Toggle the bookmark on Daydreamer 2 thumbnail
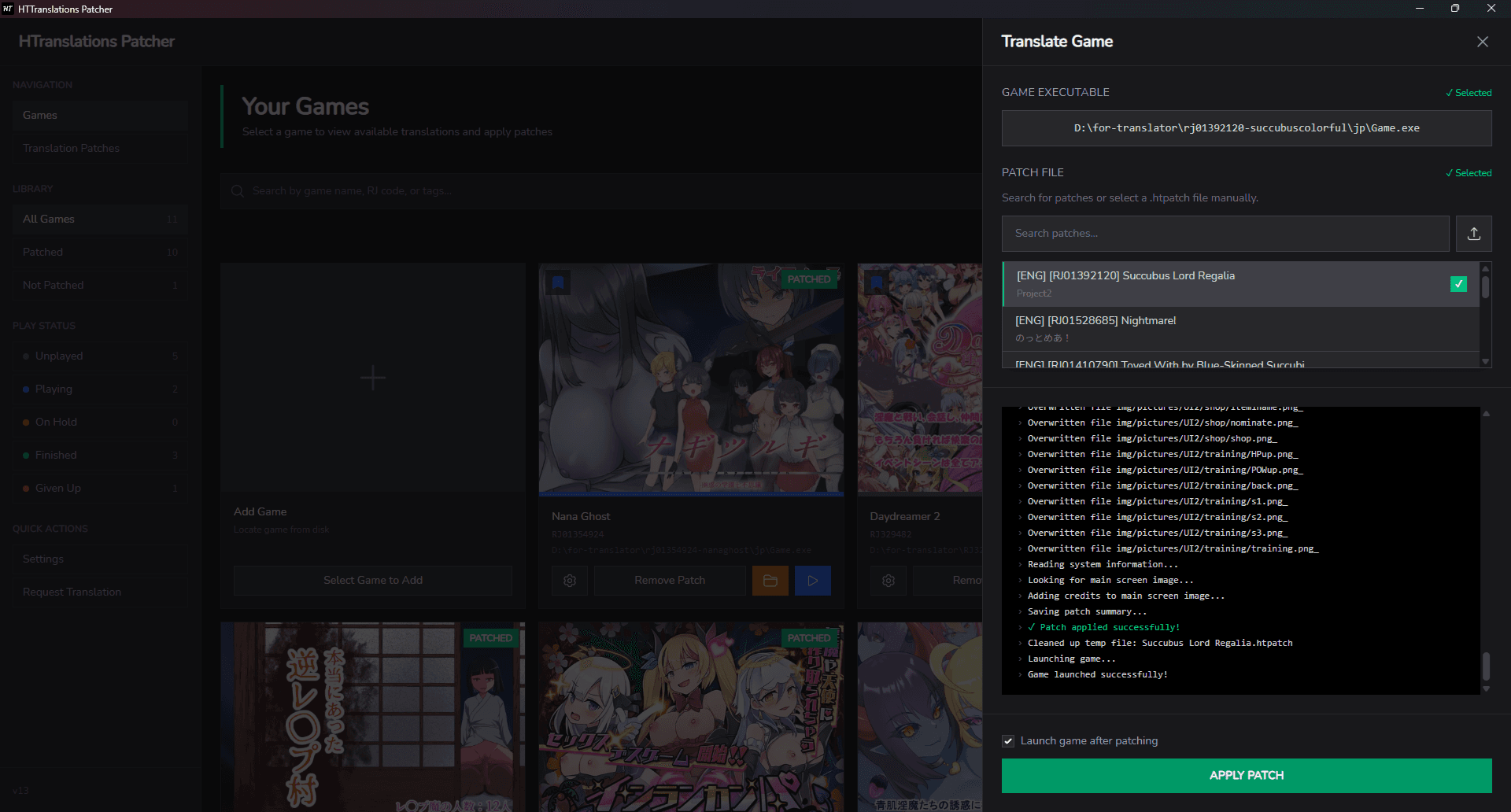 pyautogui.click(x=876, y=282)
